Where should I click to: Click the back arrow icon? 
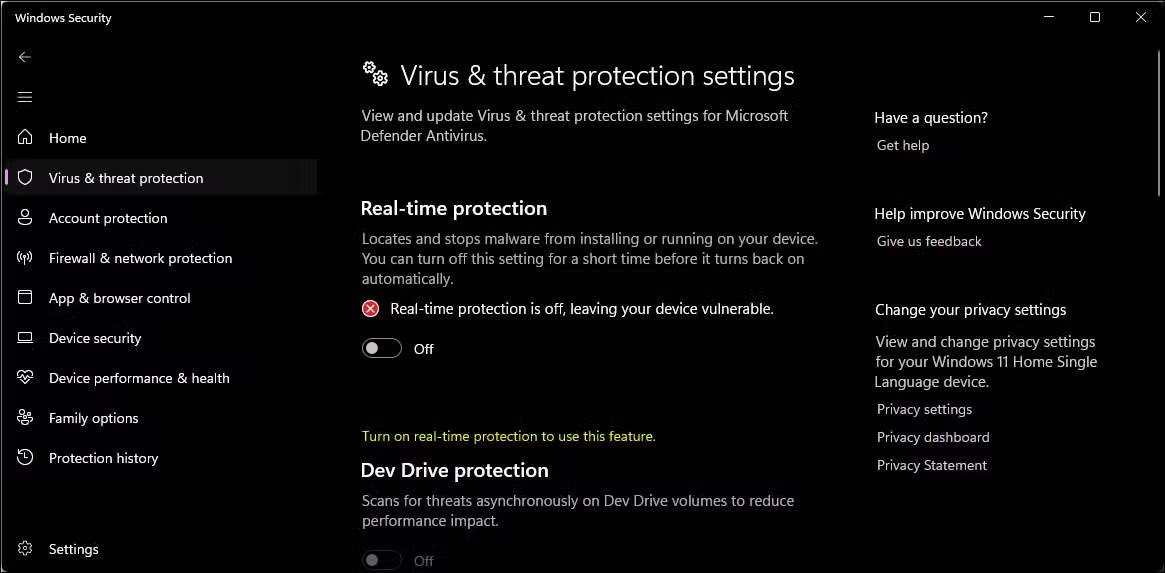(x=25, y=57)
